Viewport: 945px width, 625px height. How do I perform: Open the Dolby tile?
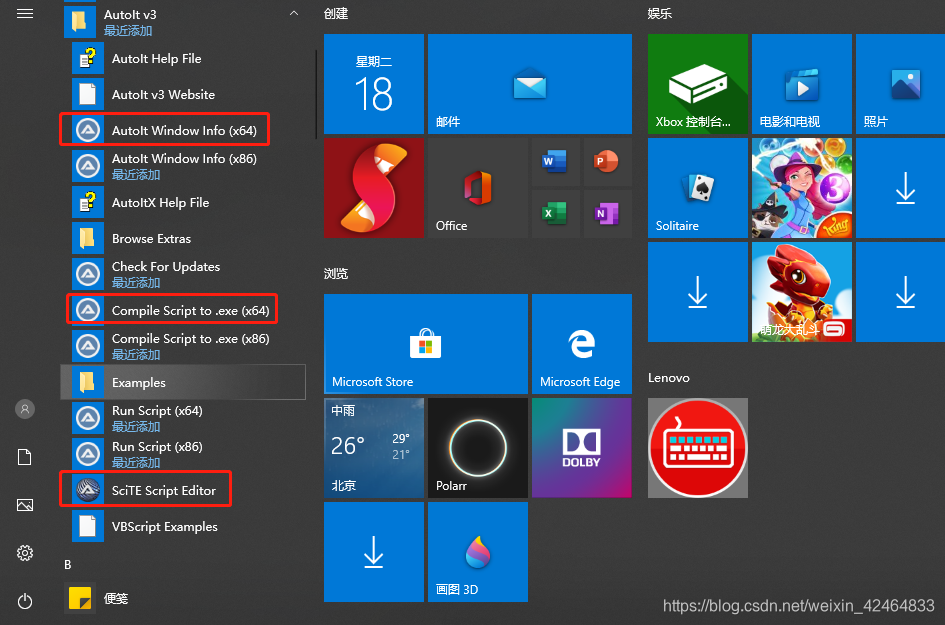coord(582,448)
